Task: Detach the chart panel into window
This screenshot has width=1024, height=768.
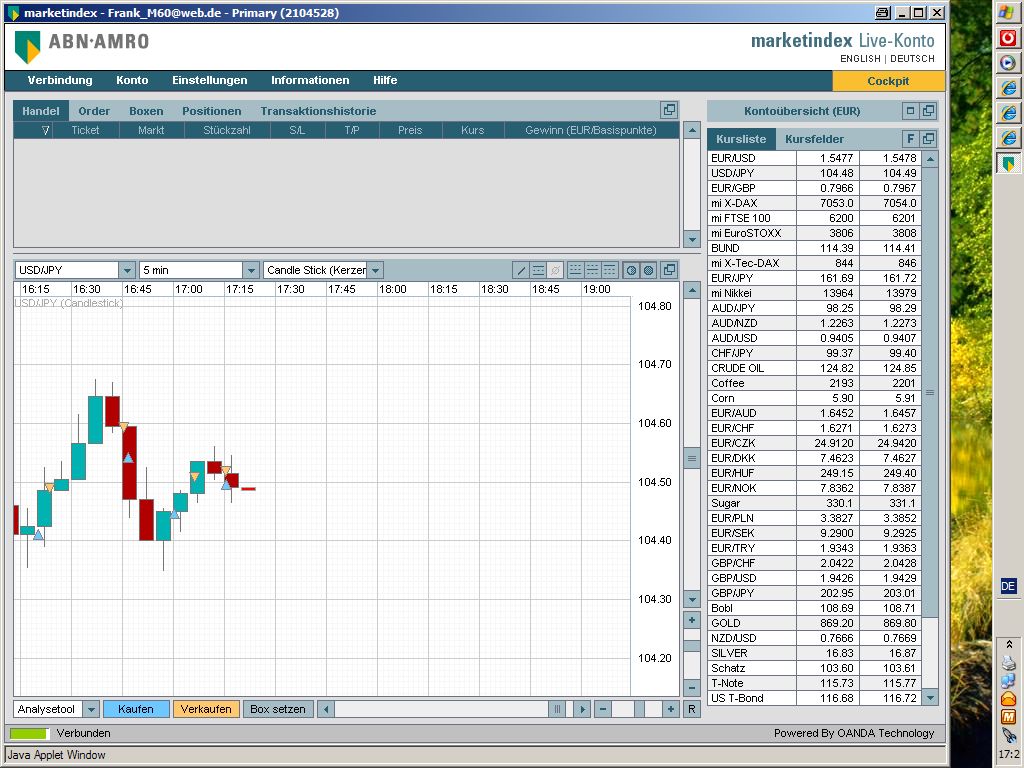Action: pyautogui.click(x=669, y=270)
